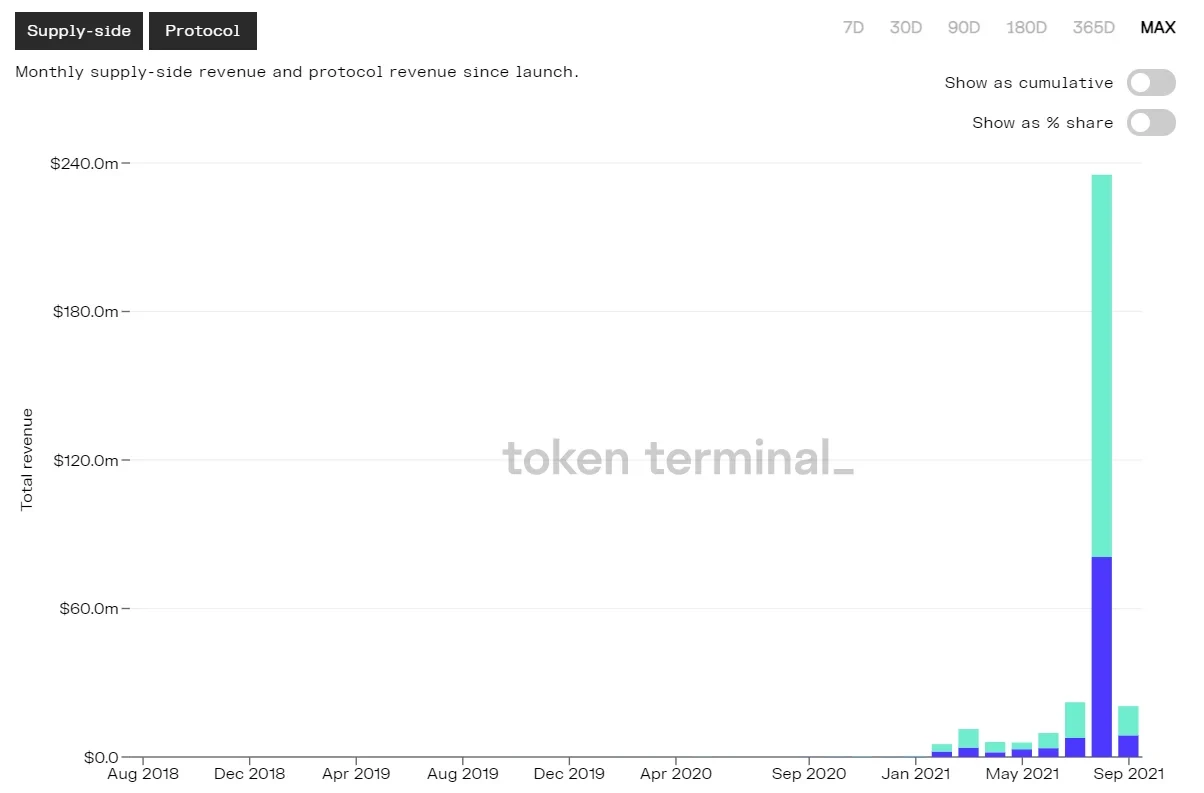Enable Show as cumulative switch
The height and width of the screenshot is (793, 1204).
click(x=1150, y=83)
